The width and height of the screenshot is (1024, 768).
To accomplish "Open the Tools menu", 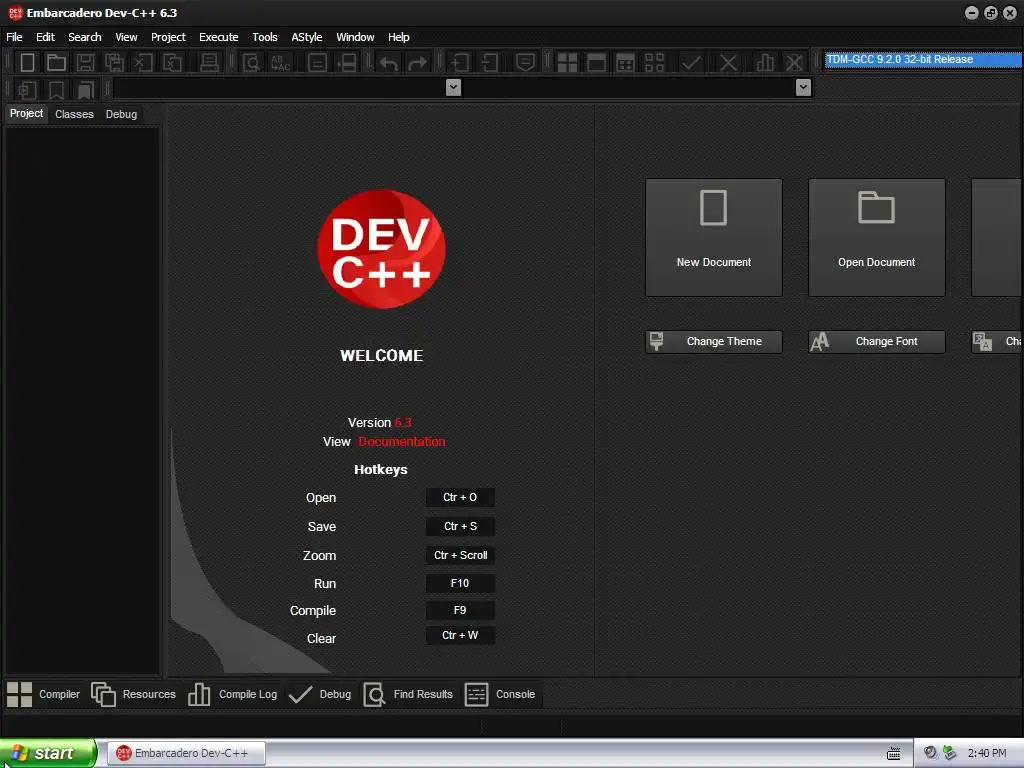I will [264, 37].
